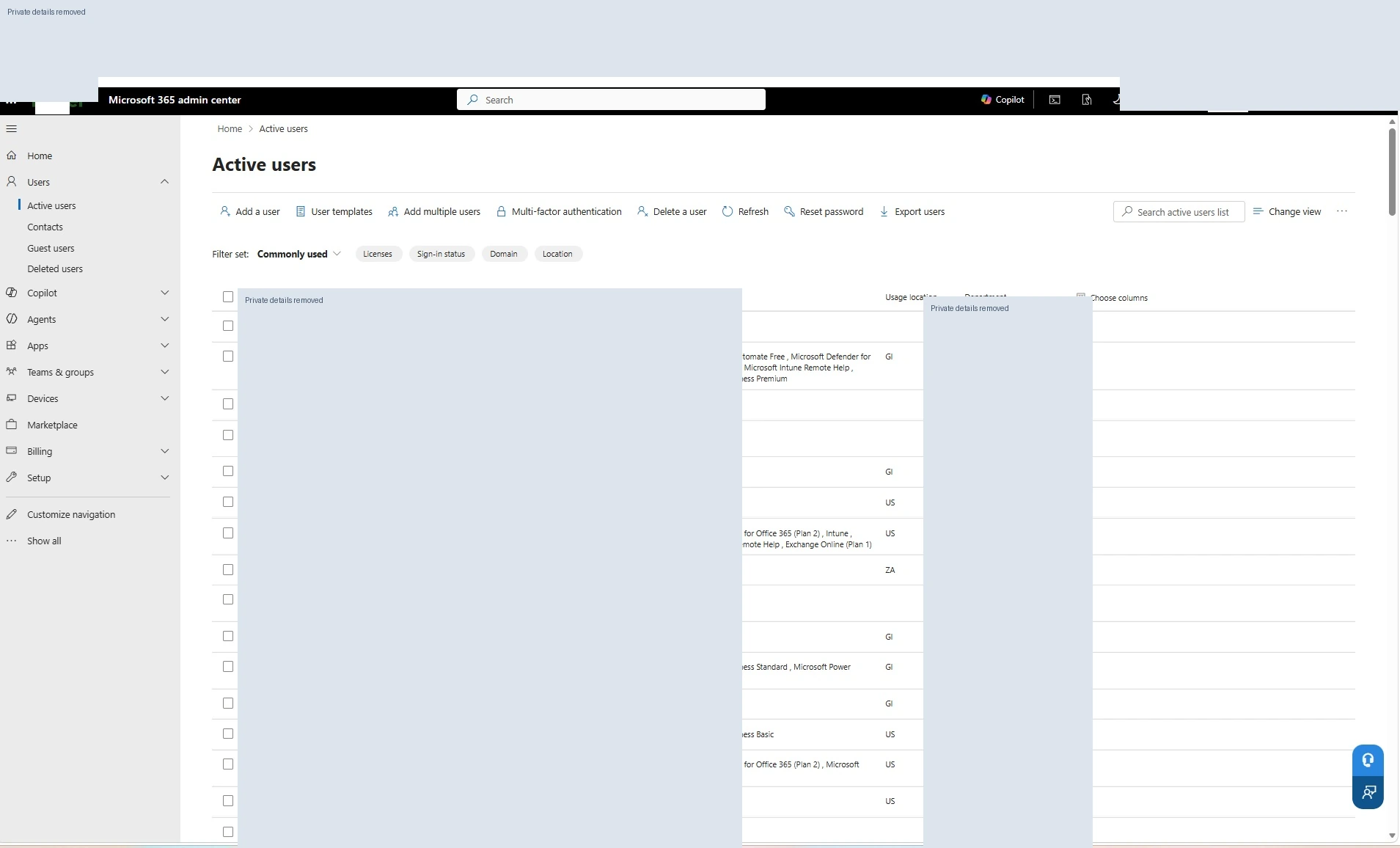Open the help headset support button
The height and width of the screenshot is (848, 1400).
point(1368,761)
